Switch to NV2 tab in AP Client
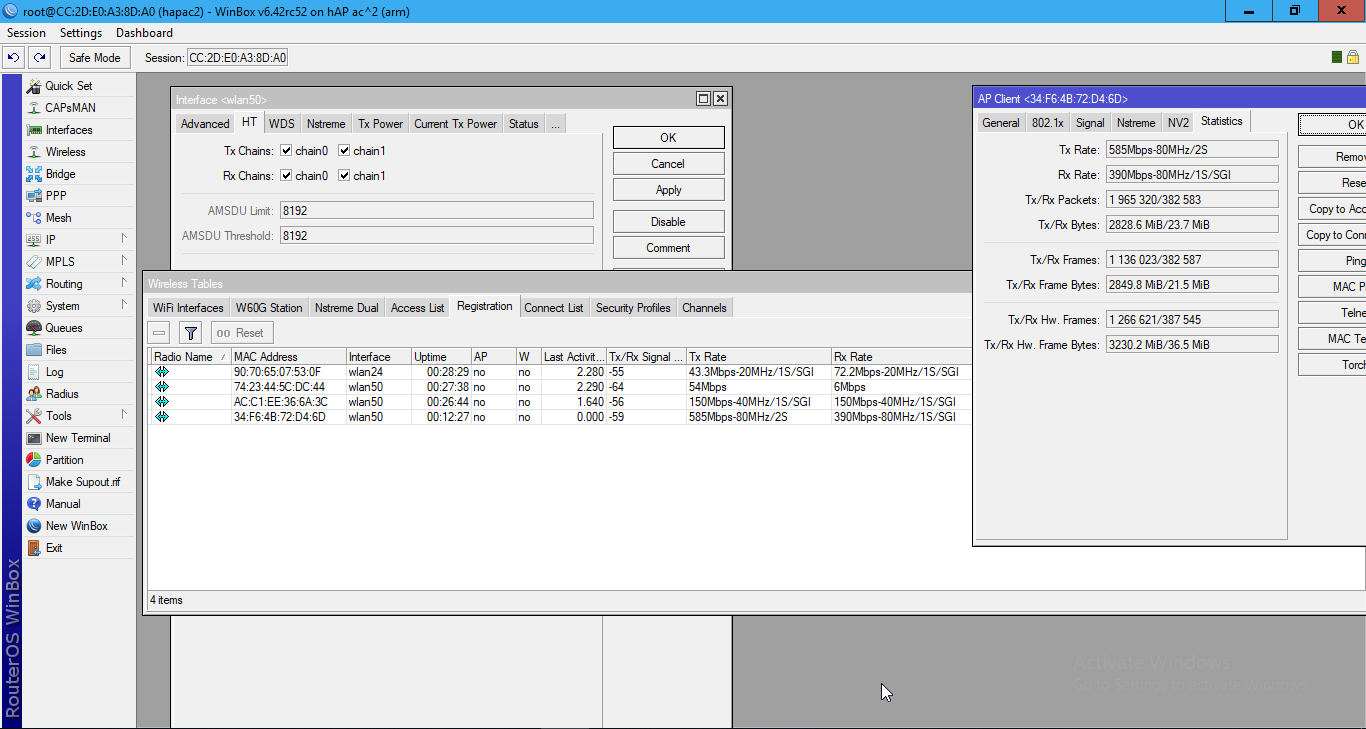Screen dimensions: 1366x729 click(1178, 123)
